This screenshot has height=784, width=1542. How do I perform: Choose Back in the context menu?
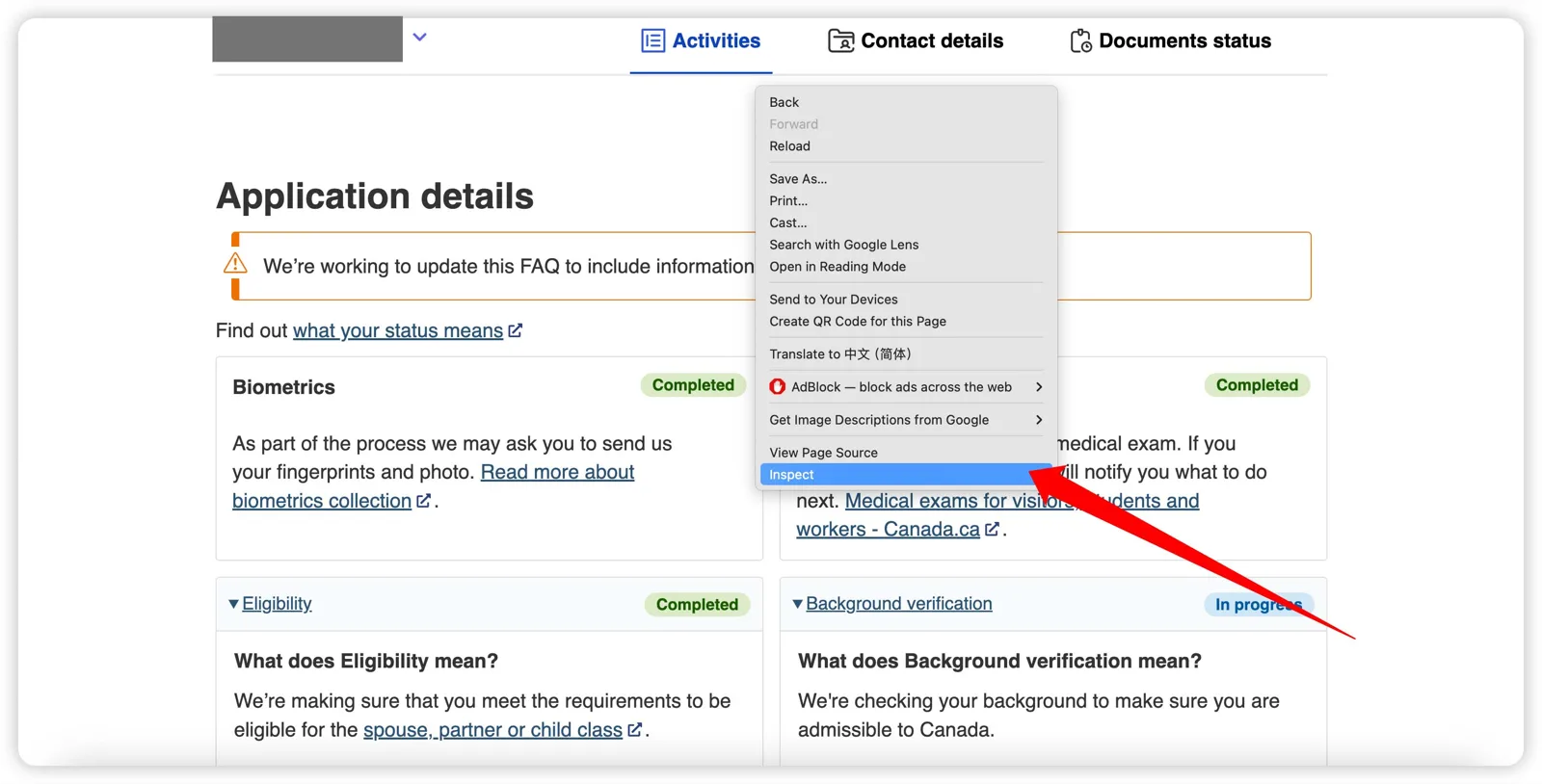point(906,102)
